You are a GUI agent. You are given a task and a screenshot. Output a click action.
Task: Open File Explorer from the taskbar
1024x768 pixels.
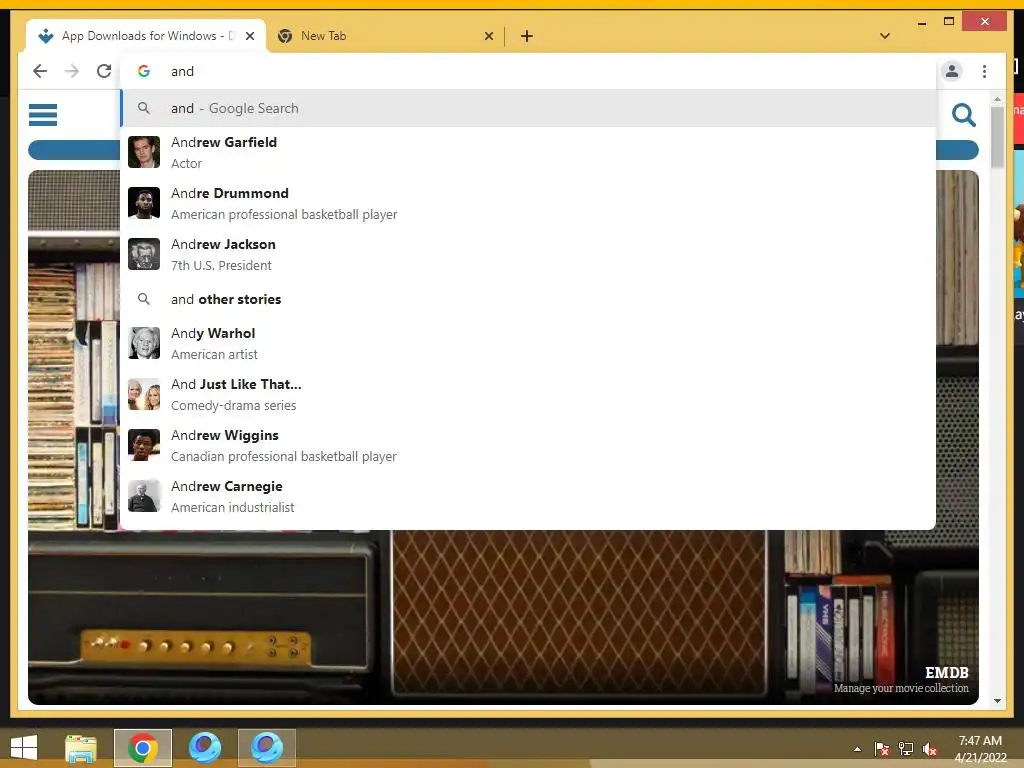tap(81, 748)
